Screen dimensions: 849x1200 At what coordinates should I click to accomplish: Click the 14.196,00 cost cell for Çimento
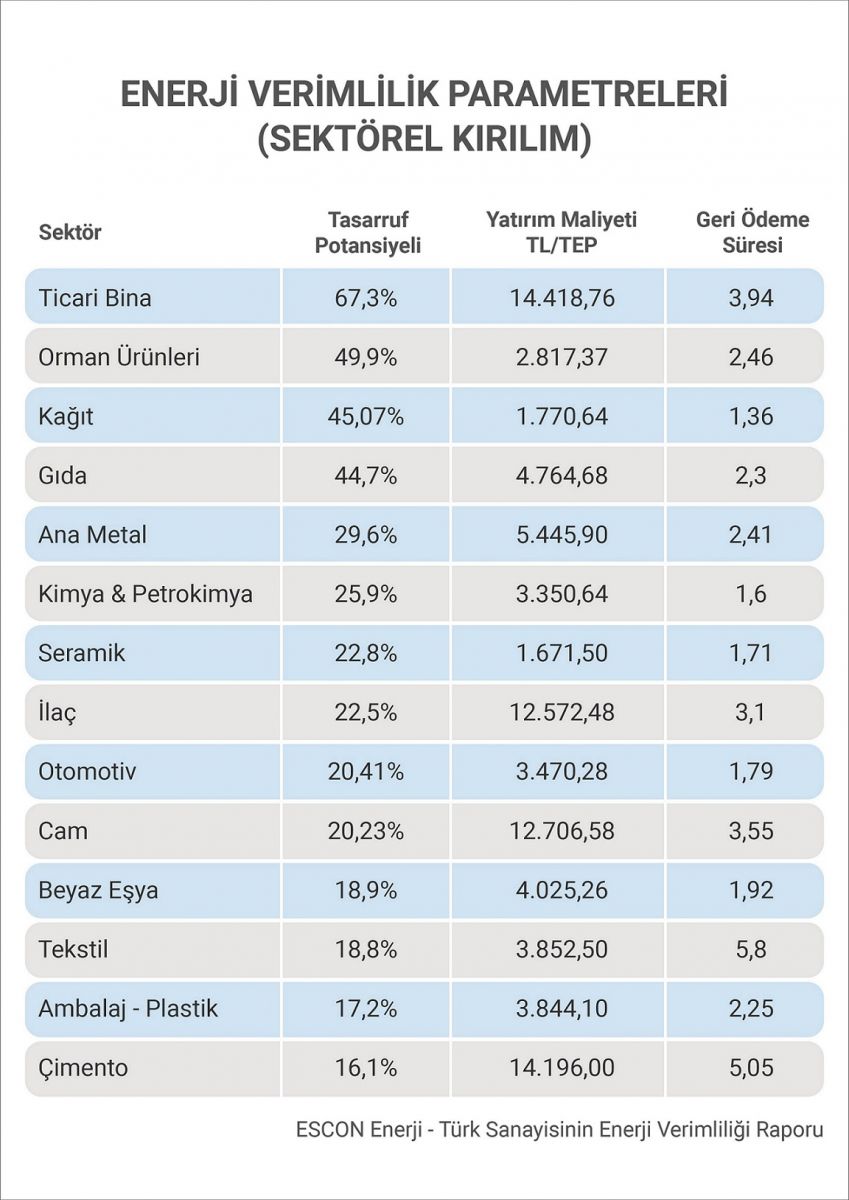[561, 1068]
